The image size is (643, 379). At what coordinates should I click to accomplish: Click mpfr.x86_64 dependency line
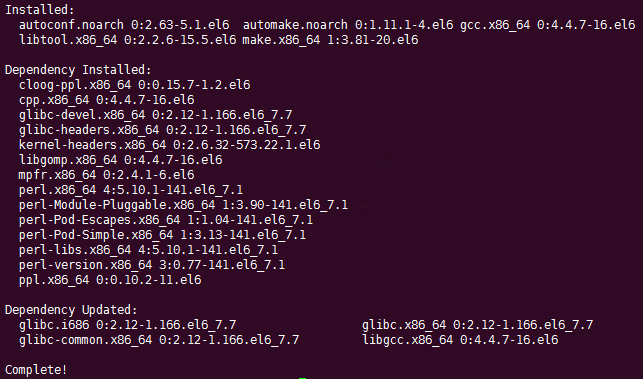click(107, 175)
